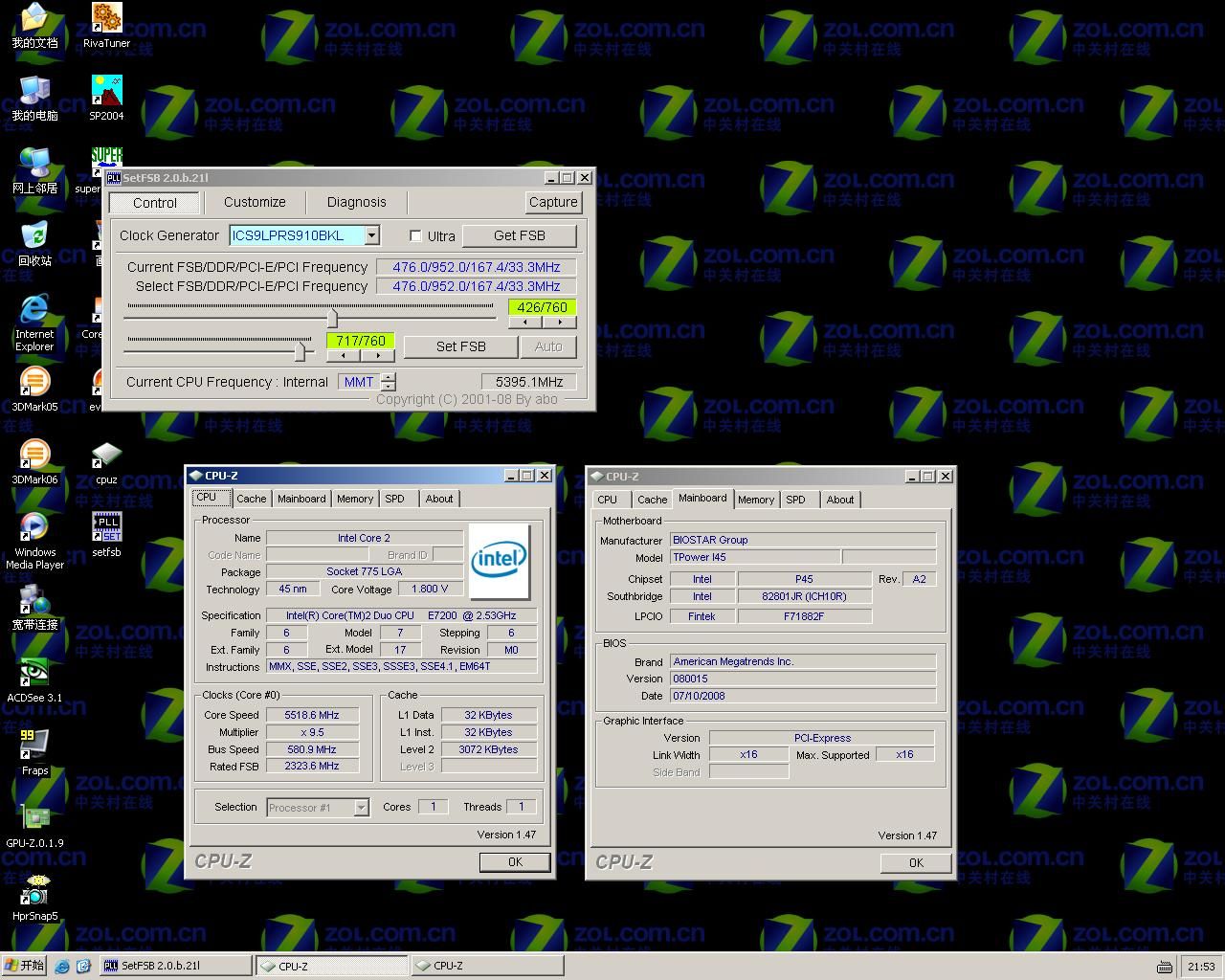This screenshot has width=1225, height=980.
Task: Open the 3DMark06 desktop shortcut
Action: tap(34, 462)
